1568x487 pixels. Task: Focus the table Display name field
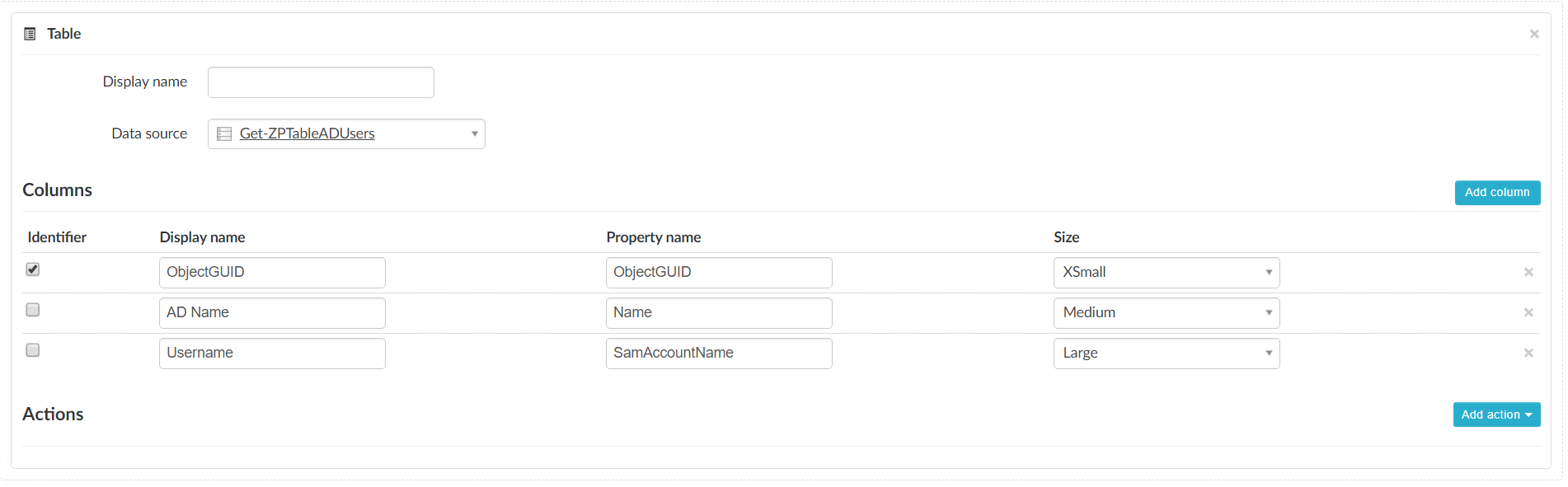321,82
